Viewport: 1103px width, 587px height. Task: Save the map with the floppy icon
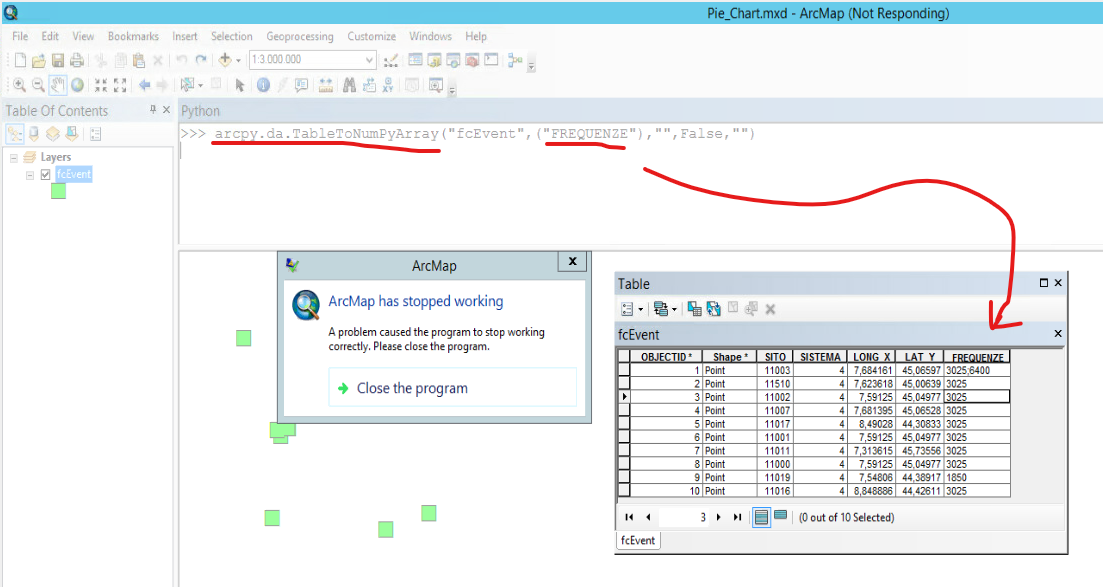click(x=58, y=61)
